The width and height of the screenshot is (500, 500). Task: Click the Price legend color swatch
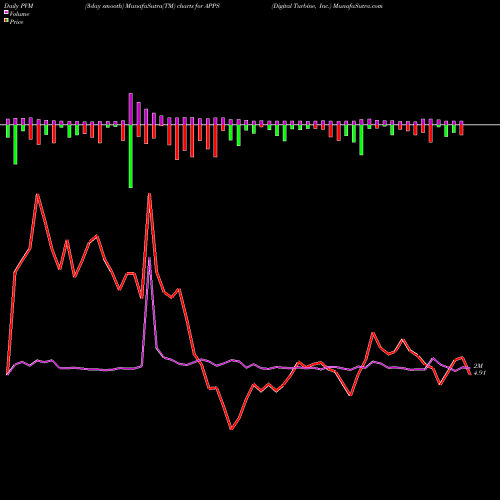click(x=6, y=21)
